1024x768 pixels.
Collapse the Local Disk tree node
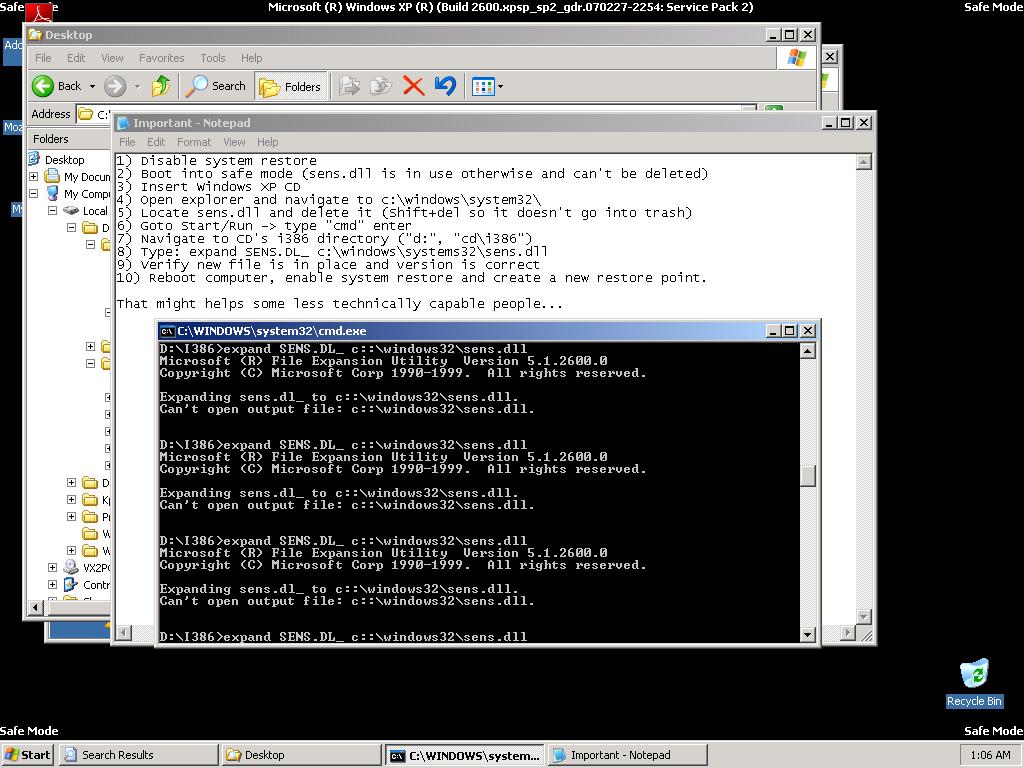tap(52, 210)
